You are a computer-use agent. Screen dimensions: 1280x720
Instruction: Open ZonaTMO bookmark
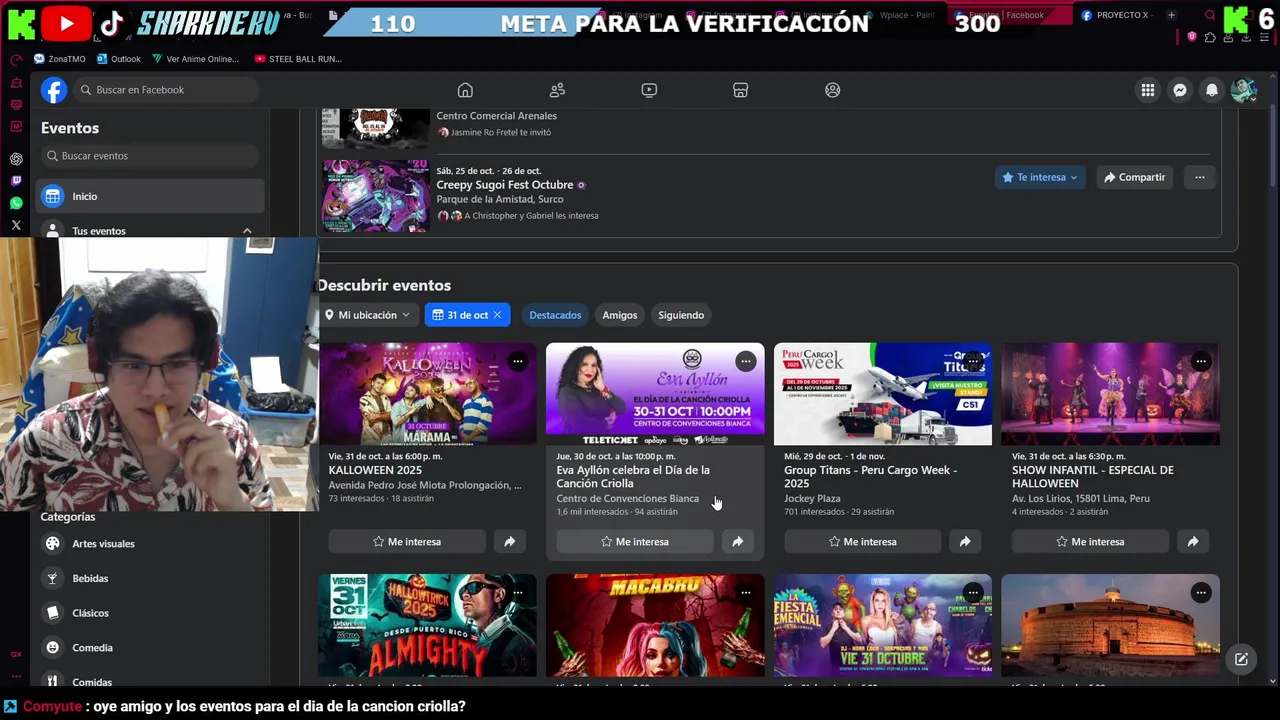[59, 59]
